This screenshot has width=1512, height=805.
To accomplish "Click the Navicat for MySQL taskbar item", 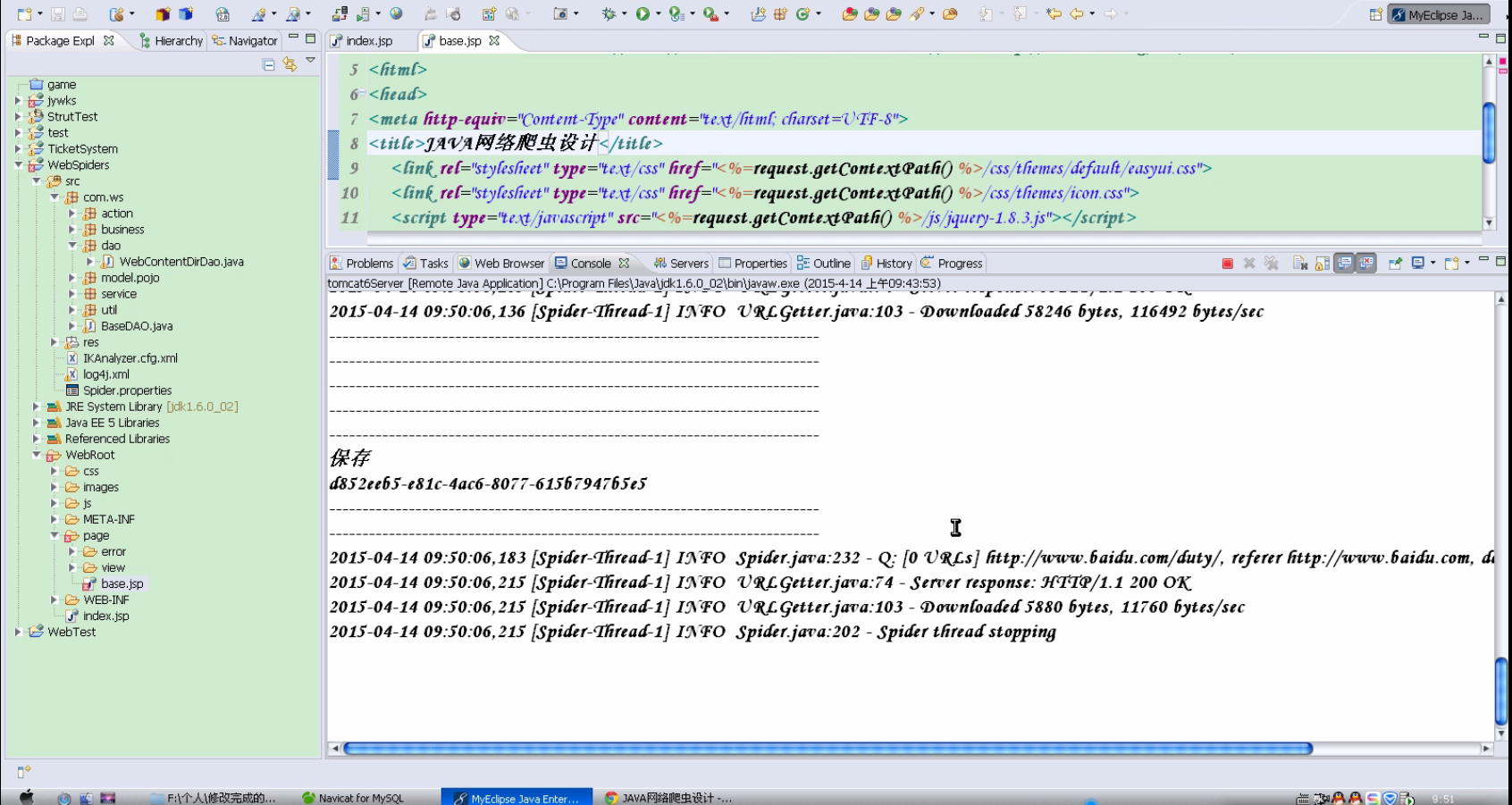I will 354,798.
